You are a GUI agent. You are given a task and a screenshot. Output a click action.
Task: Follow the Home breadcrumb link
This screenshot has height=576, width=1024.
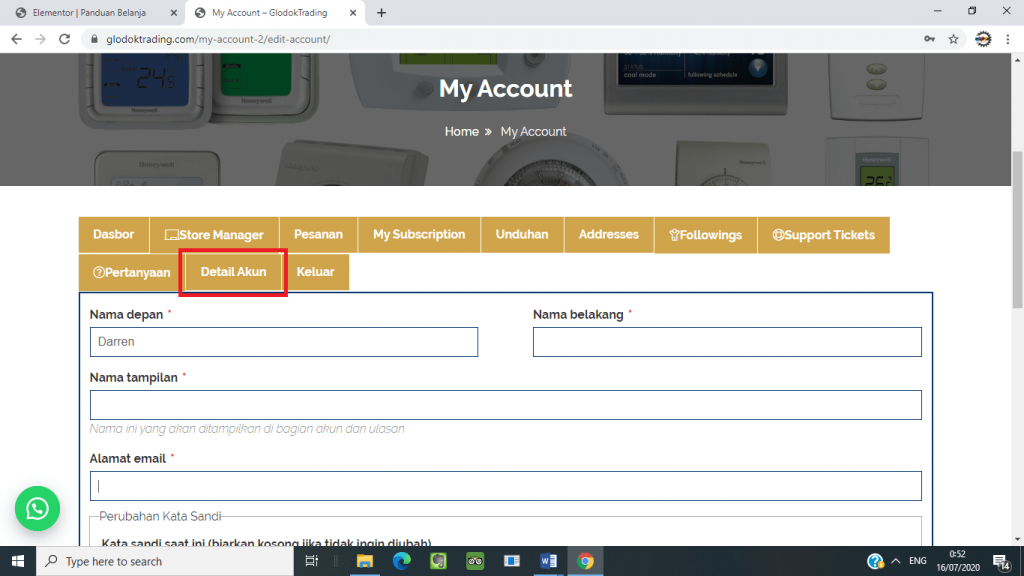point(461,131)
